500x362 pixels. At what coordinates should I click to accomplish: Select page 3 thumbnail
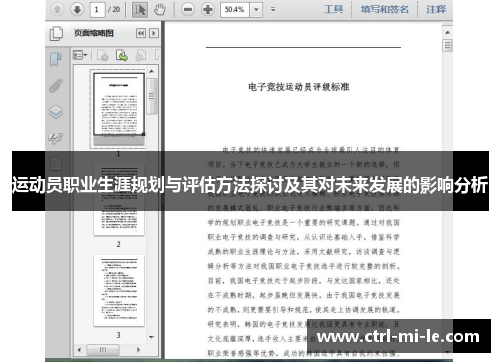coord(119,291)
